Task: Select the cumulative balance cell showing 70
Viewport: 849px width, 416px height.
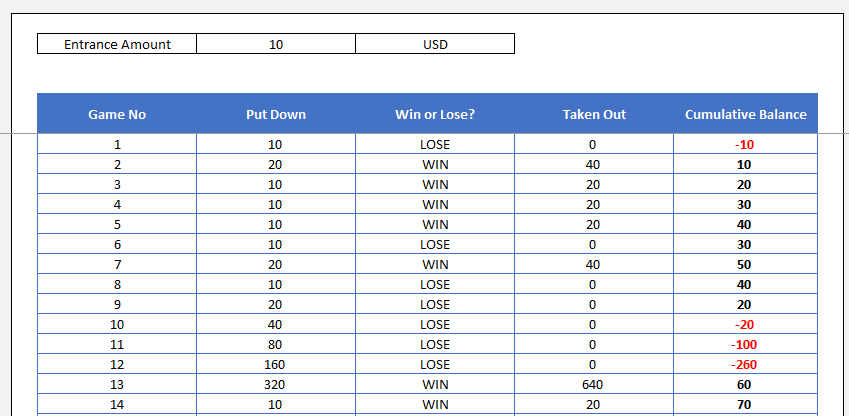Action: [x=745, y=404]
